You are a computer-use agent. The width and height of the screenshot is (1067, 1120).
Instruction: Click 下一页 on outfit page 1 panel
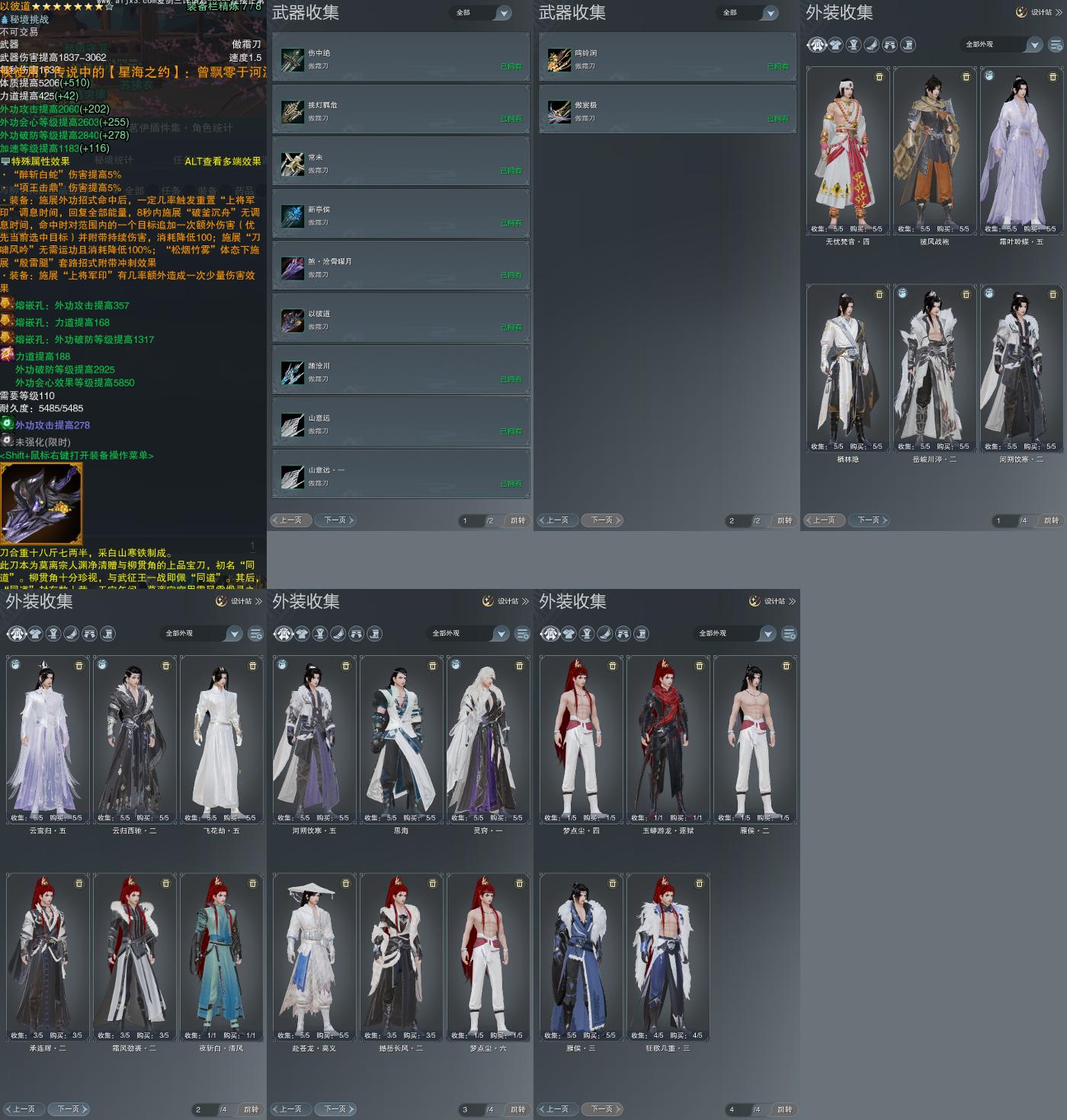point(869,520)
